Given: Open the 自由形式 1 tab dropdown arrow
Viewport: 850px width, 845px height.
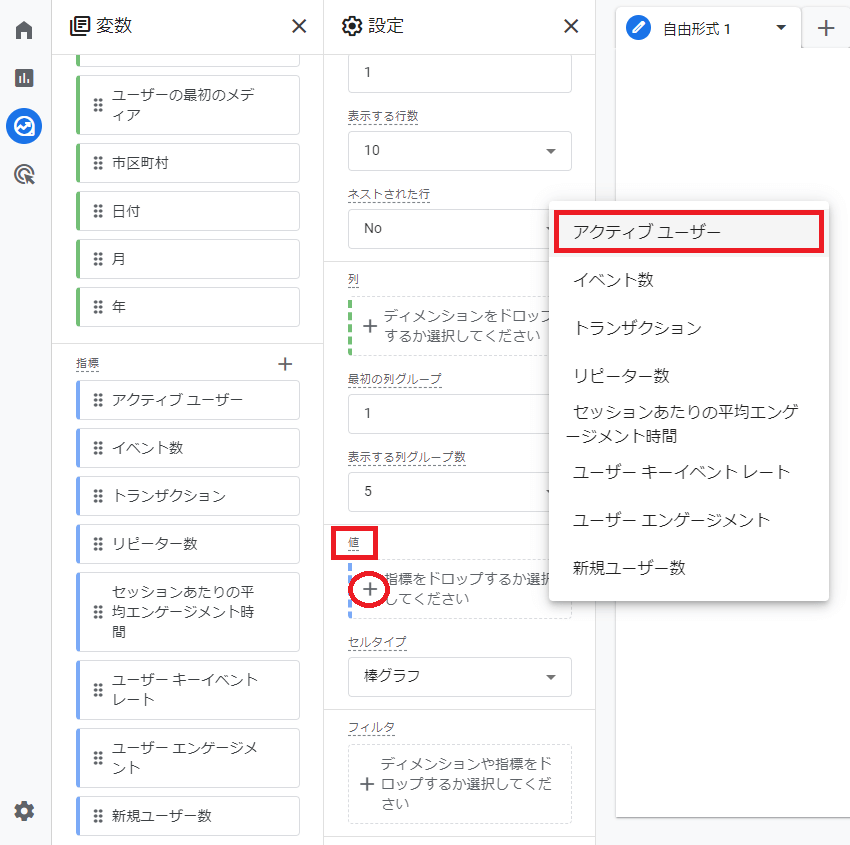Looking at the screenshot, I should (x=781, y=28).
